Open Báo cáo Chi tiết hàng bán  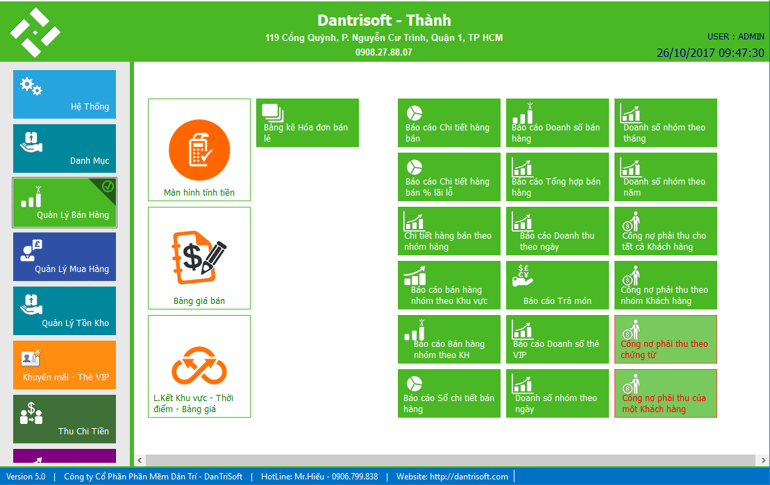point(449,123)
